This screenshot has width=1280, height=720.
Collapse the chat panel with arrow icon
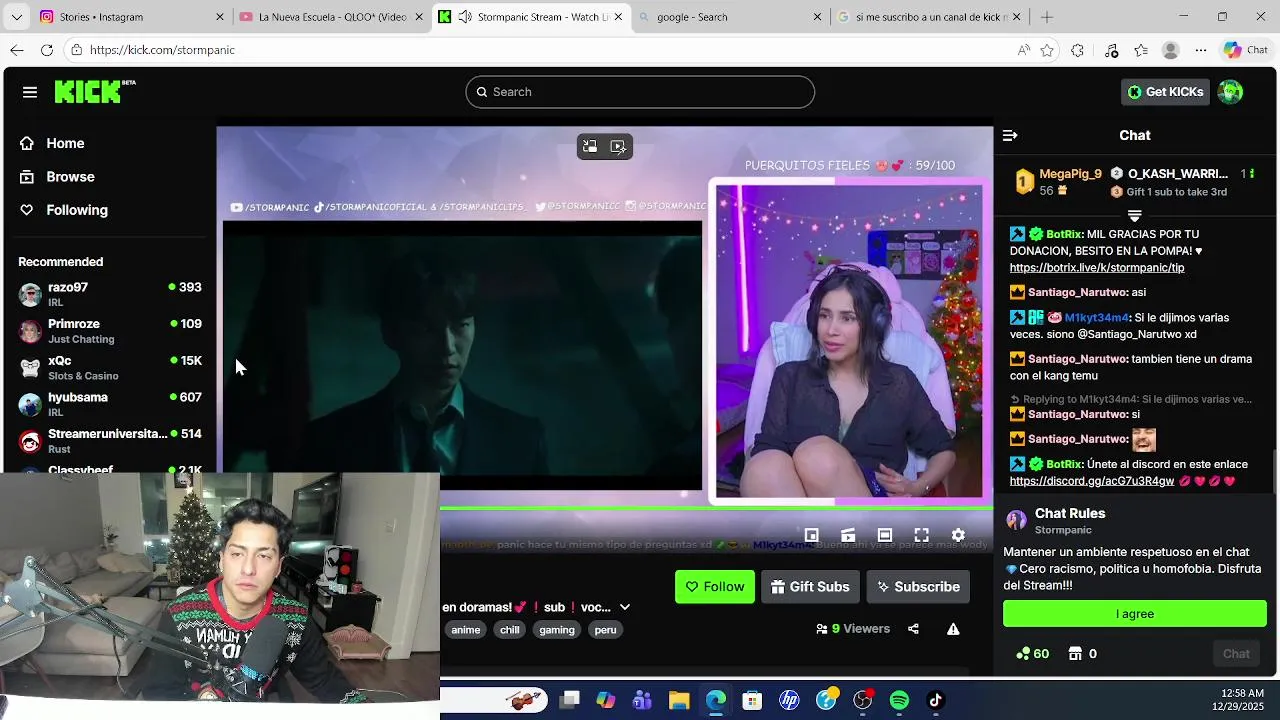1010,135
